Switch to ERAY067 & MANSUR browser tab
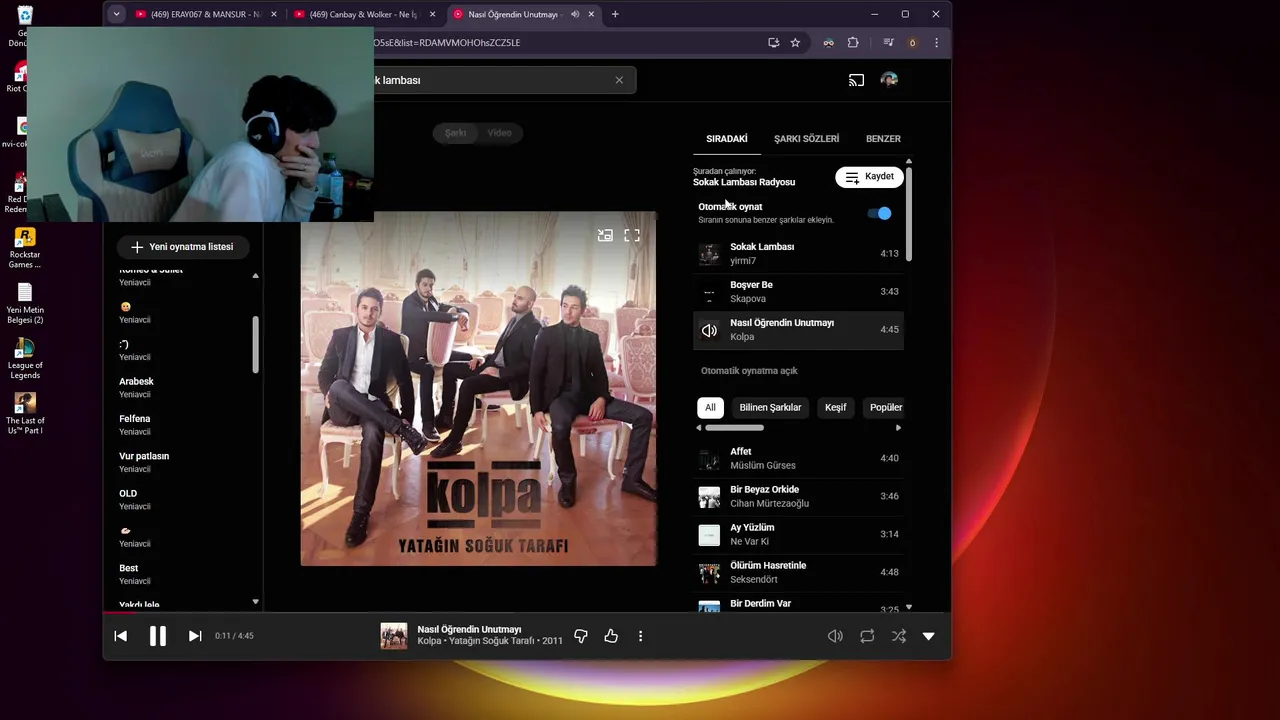This screenshot has width=1280, height=720. click(205, 14)
